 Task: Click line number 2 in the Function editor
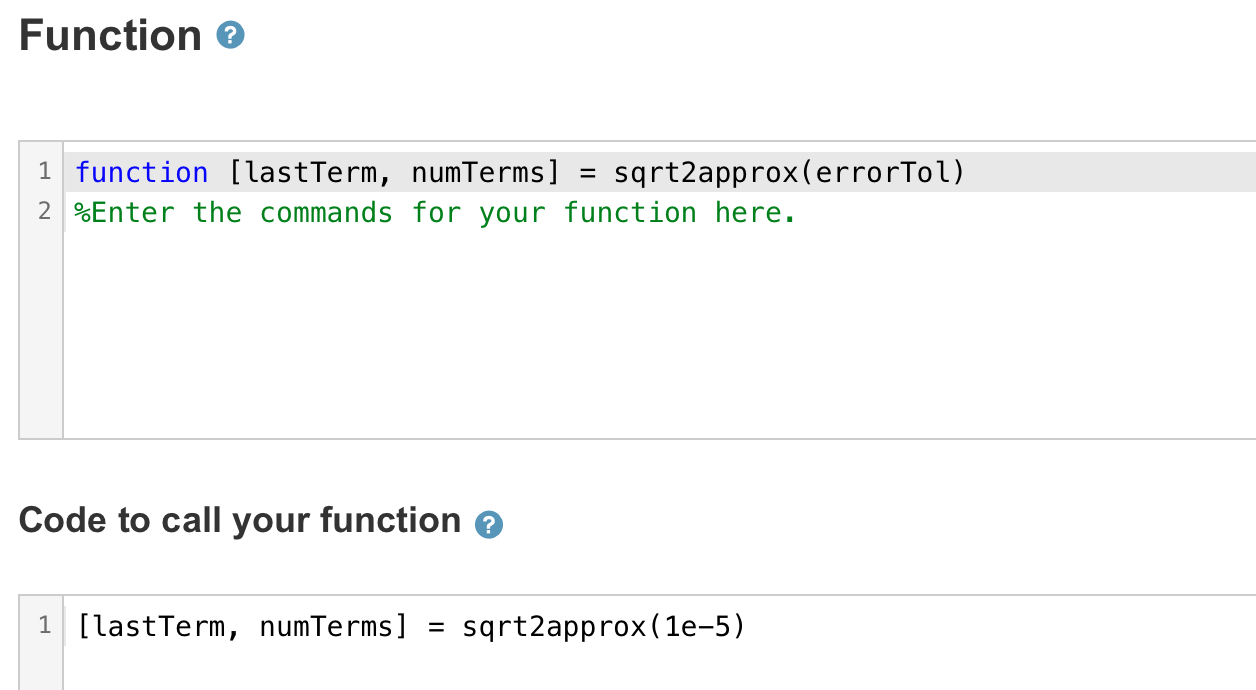point(44,211)
